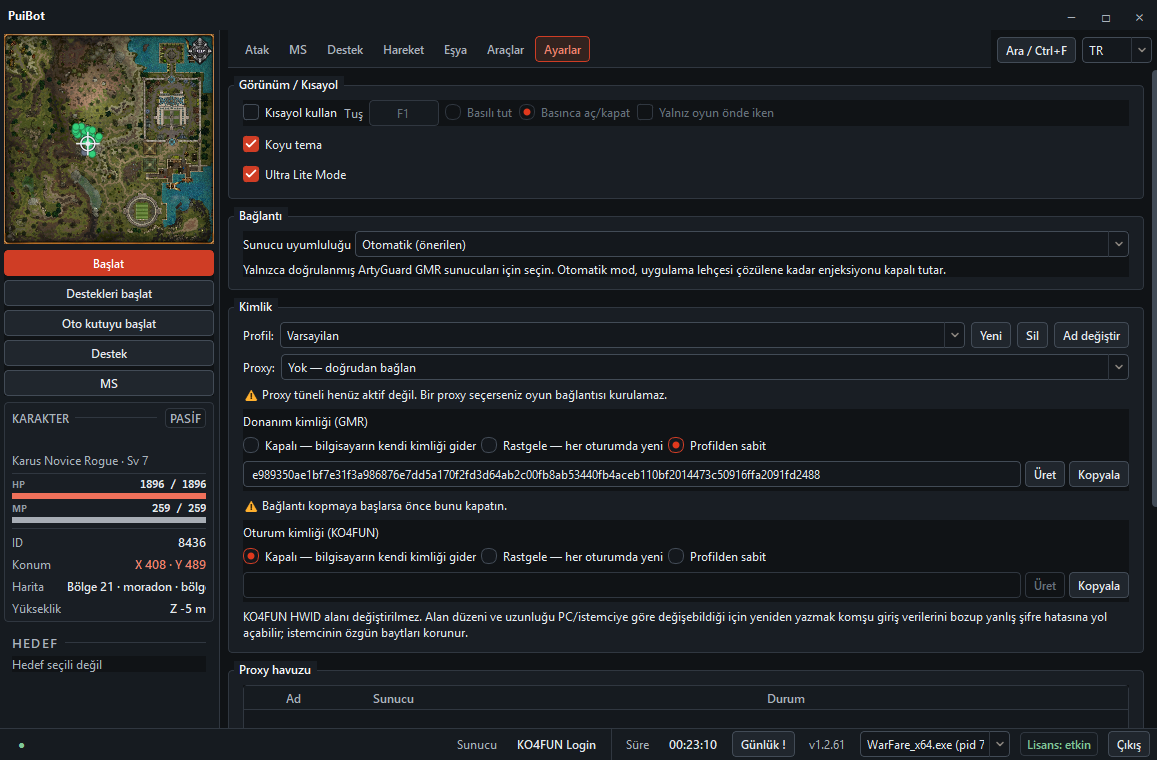Click the compass icon on the minimap
Image resolution: width=1157 pixels, height=760 pixels.
pyautogui.click(x=199, y=50)
